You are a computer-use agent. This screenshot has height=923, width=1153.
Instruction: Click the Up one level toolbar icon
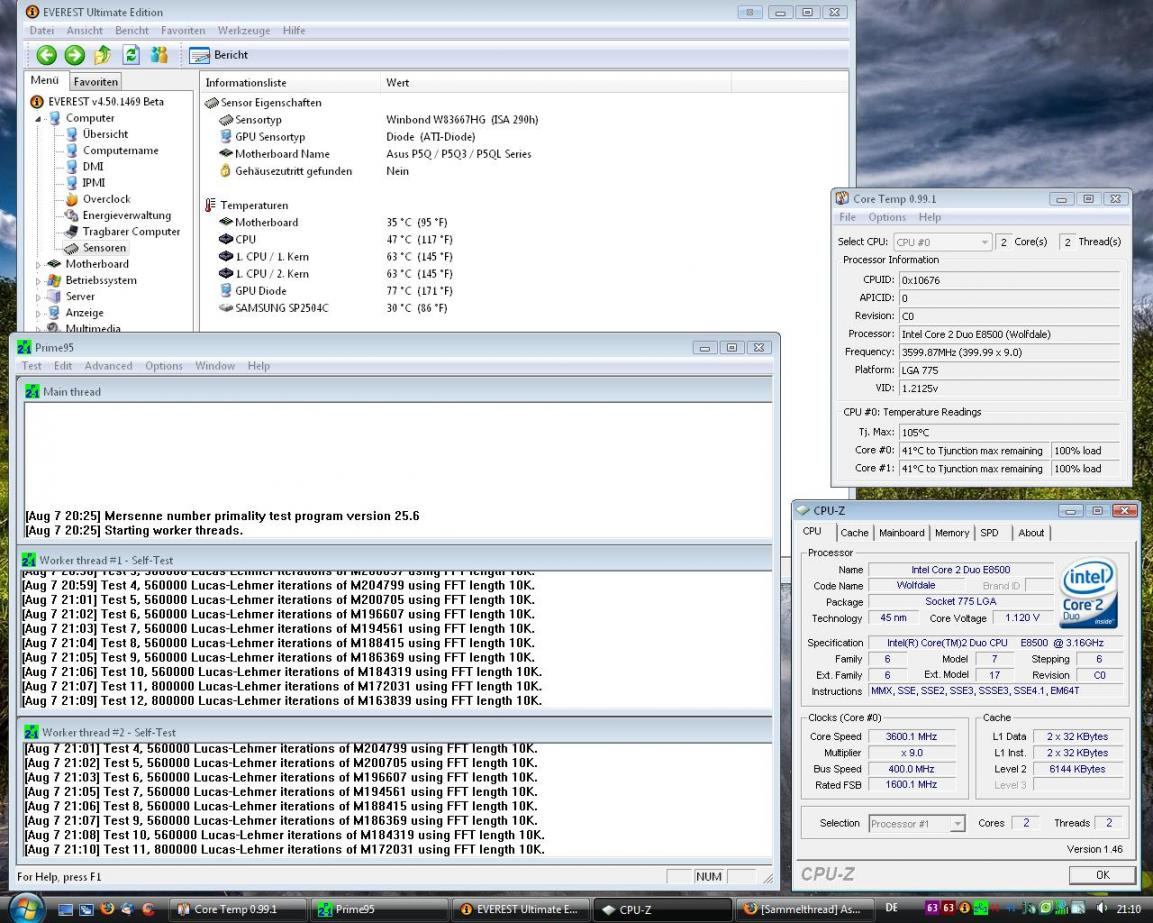pyautogui.click(x=103, y=55)
